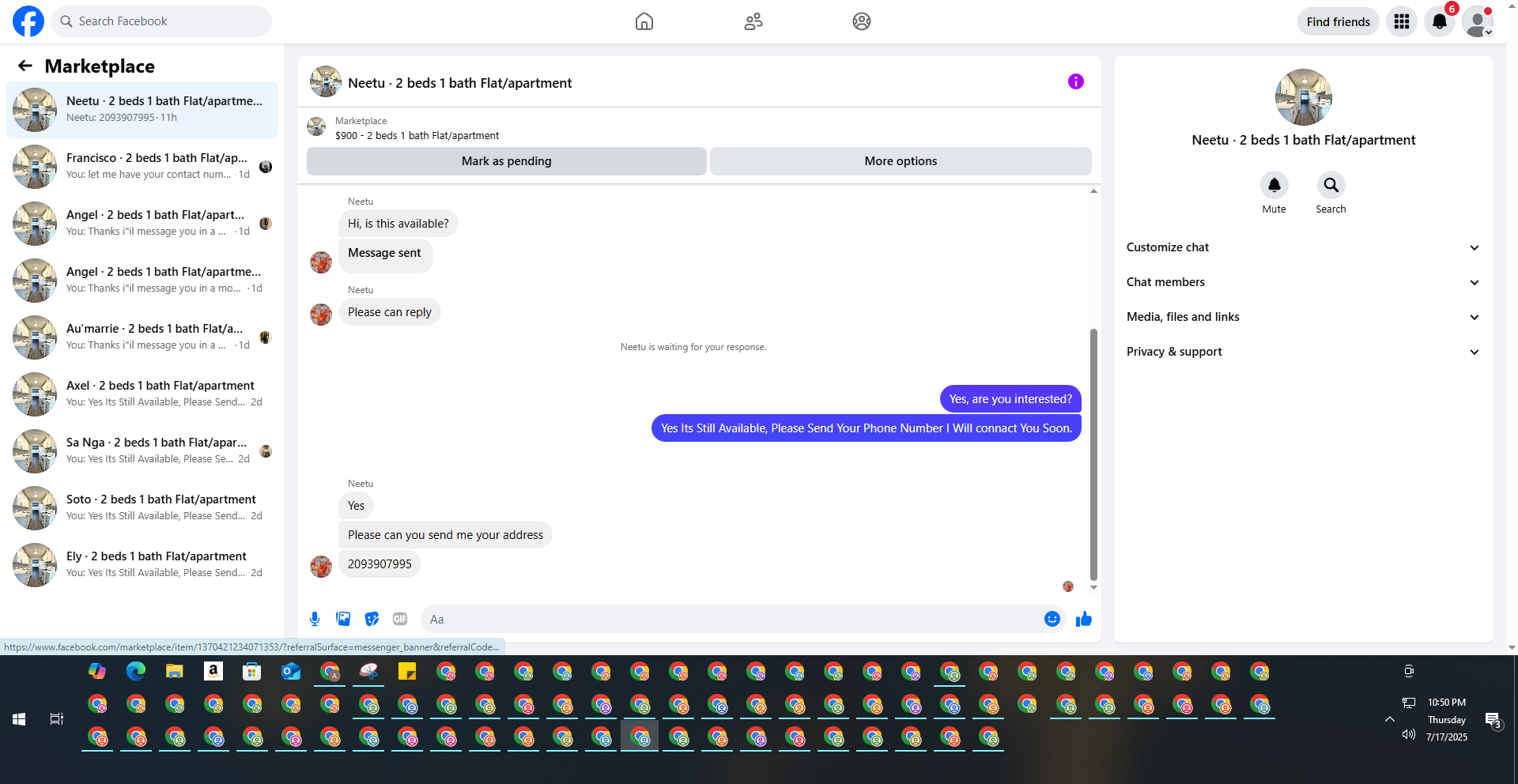Open More options for the listing

click(901, 161)
